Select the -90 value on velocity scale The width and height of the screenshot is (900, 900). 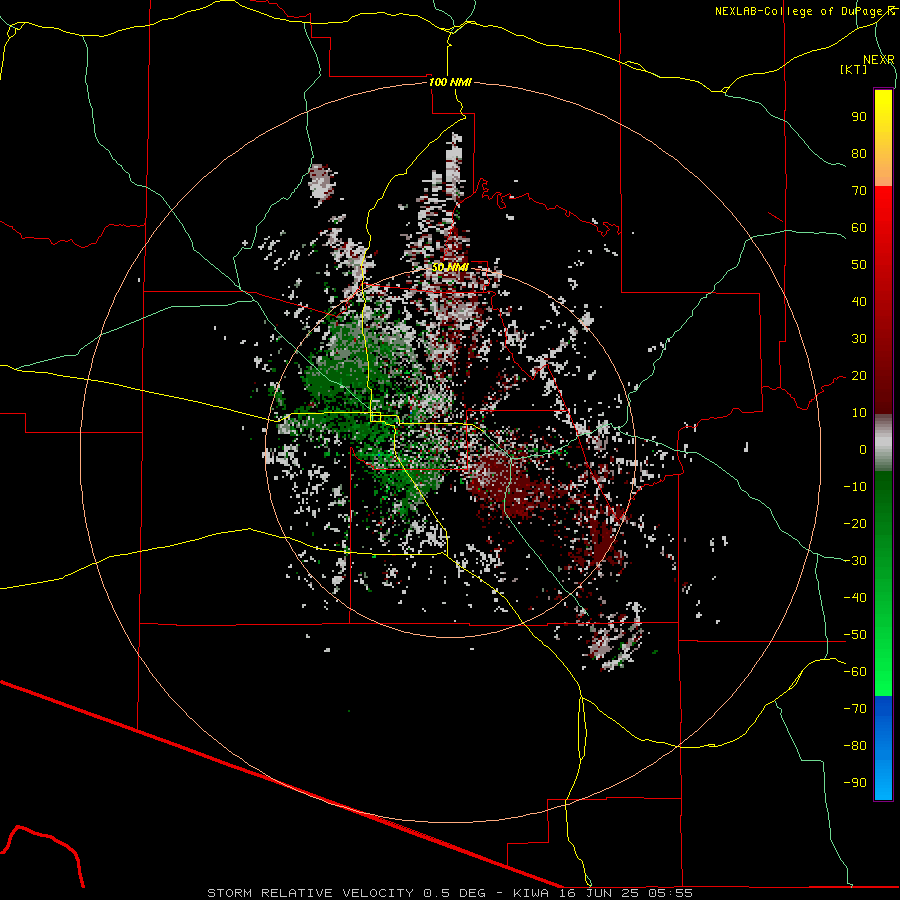(x=855, y=783)
